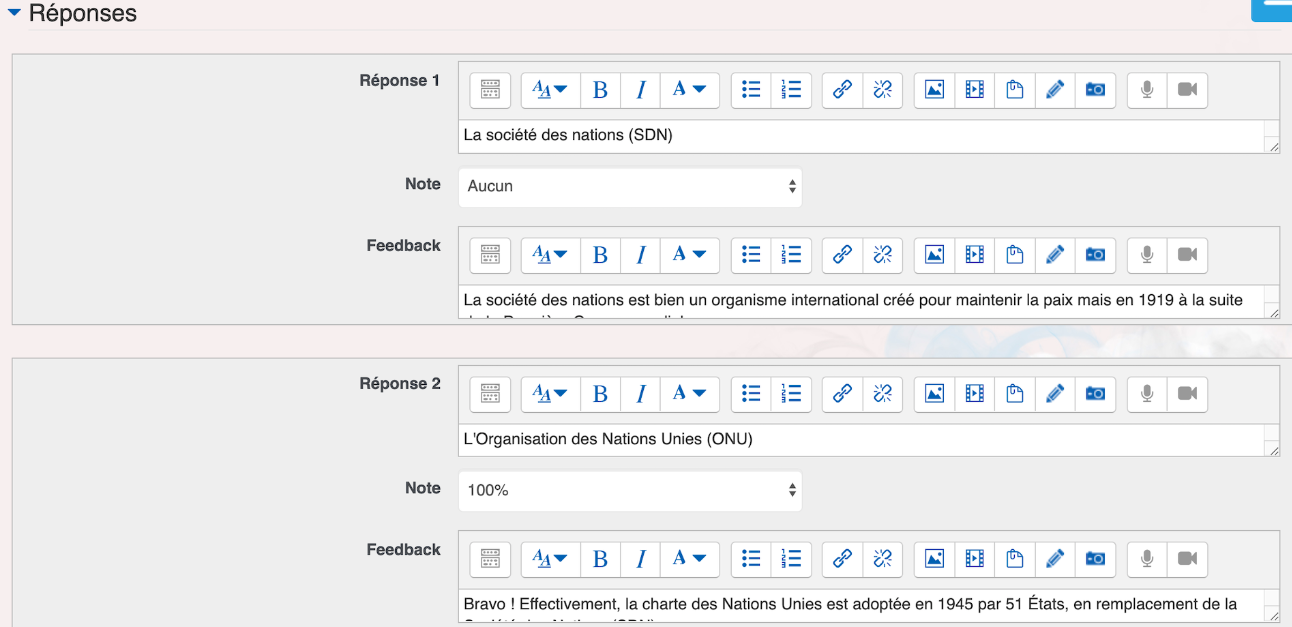Add link in Réponse 2 editor
The width and height of the screenshot is (1292, 627).
click(842, 393)
